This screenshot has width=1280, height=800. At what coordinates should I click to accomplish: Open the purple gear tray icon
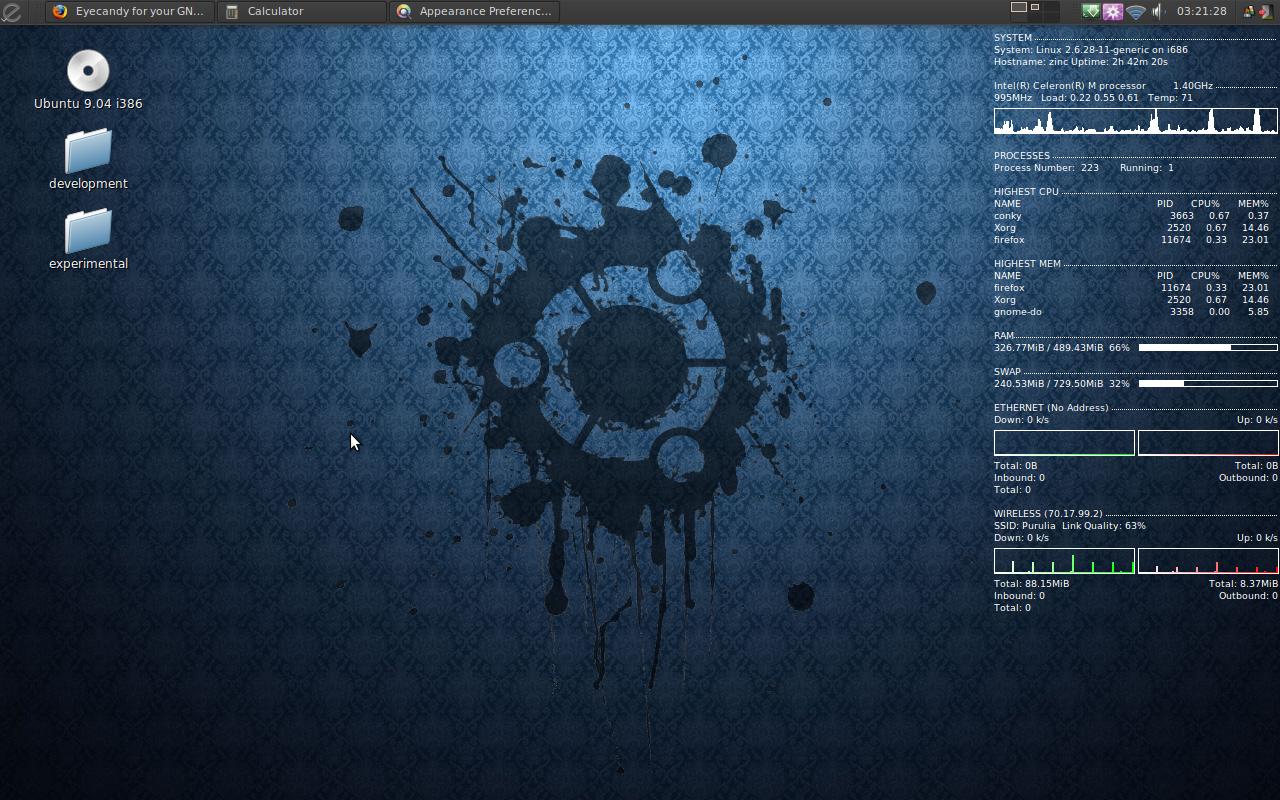click(1113, 12)
